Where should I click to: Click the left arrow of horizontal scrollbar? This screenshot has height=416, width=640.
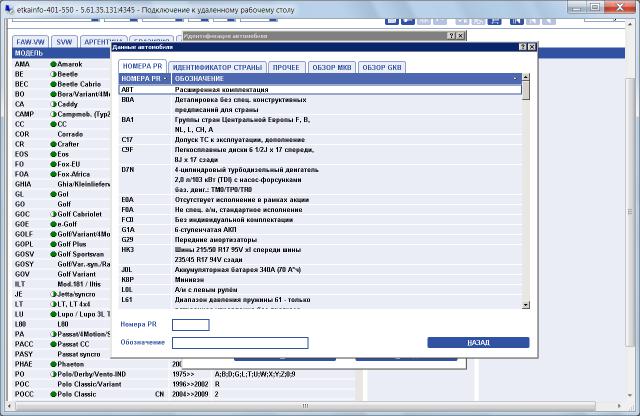tap(11, 406)
